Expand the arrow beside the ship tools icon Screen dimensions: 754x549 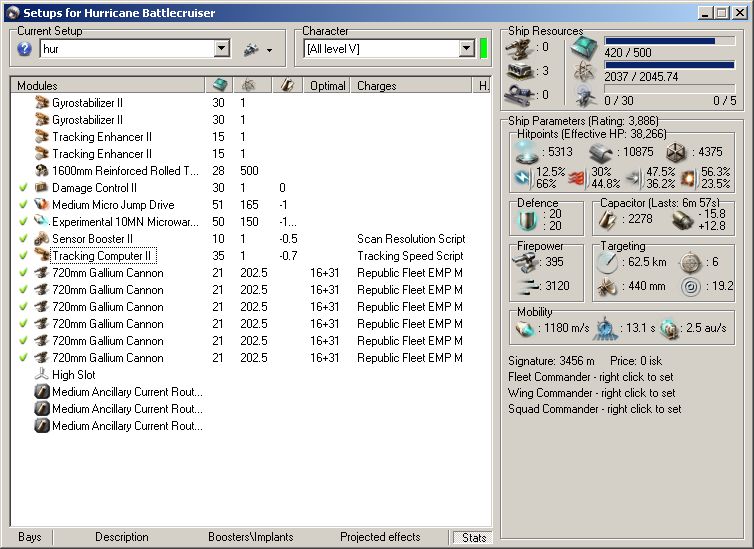click(x=269, y=50)
